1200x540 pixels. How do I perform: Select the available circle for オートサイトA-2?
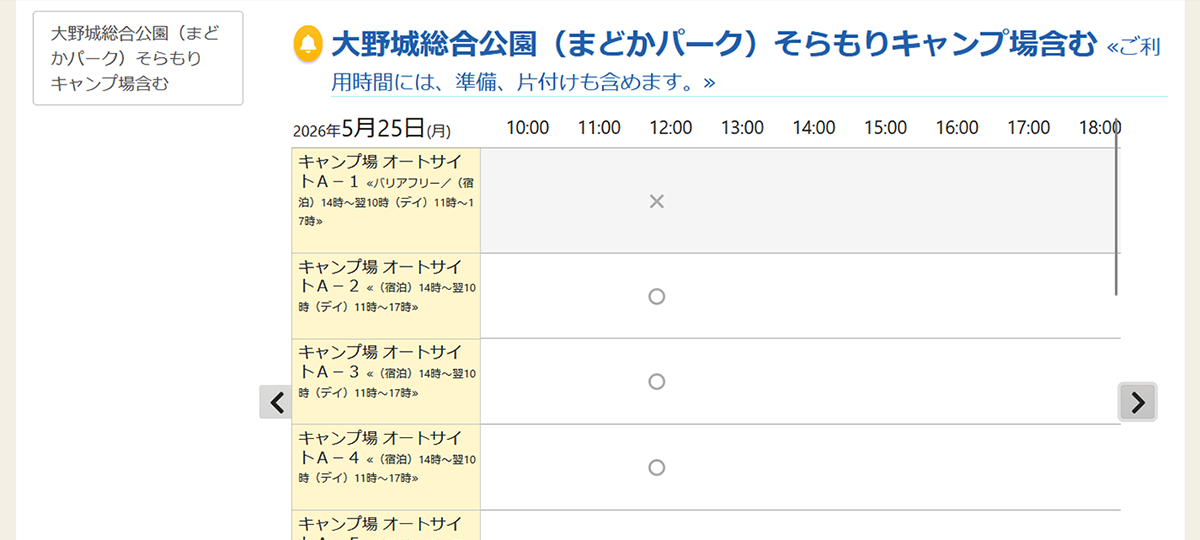(657, 296)
